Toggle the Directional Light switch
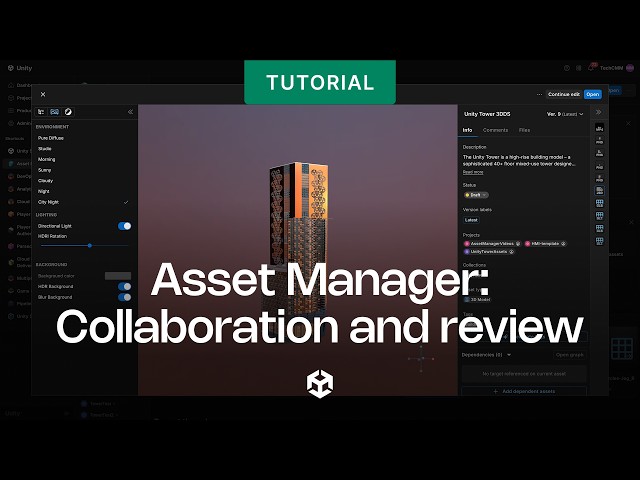This screenshot has width=640, height=480. 124,226
